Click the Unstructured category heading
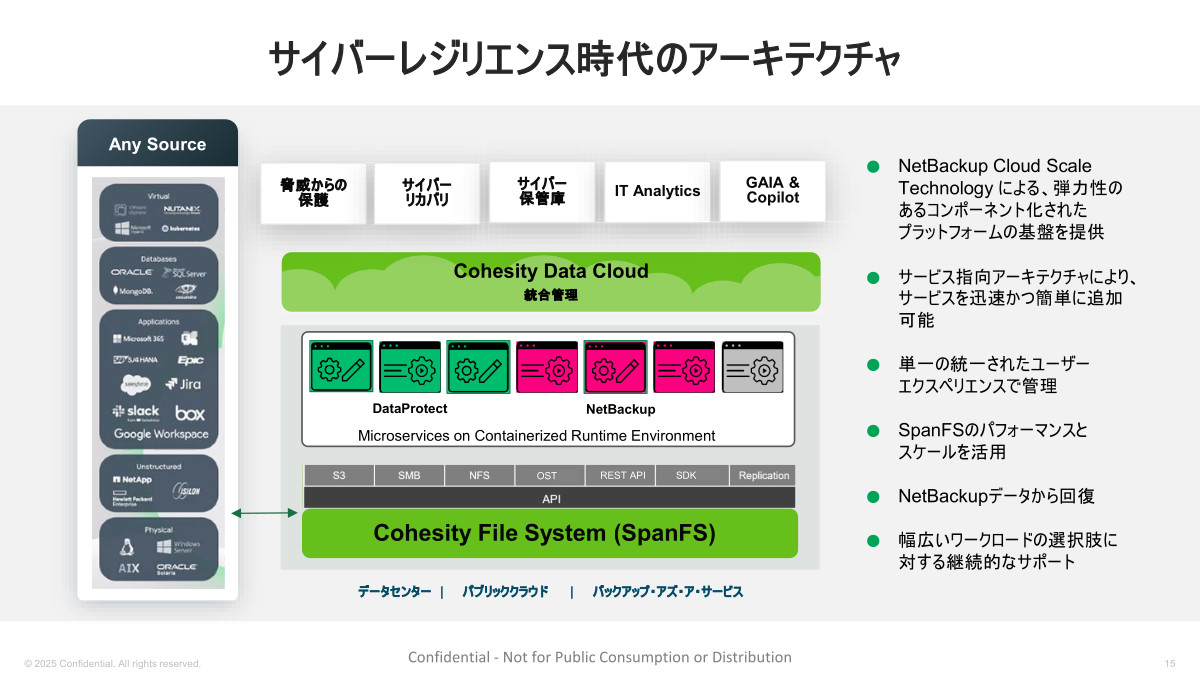 [x=159, y=467]
